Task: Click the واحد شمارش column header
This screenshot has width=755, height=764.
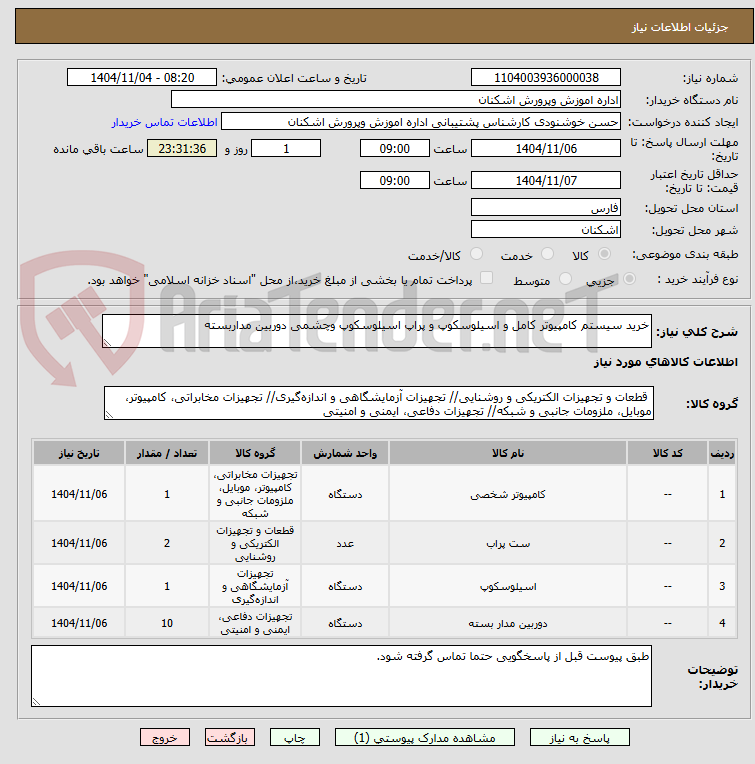Action: pyautogui.click(x=345, y=453)
